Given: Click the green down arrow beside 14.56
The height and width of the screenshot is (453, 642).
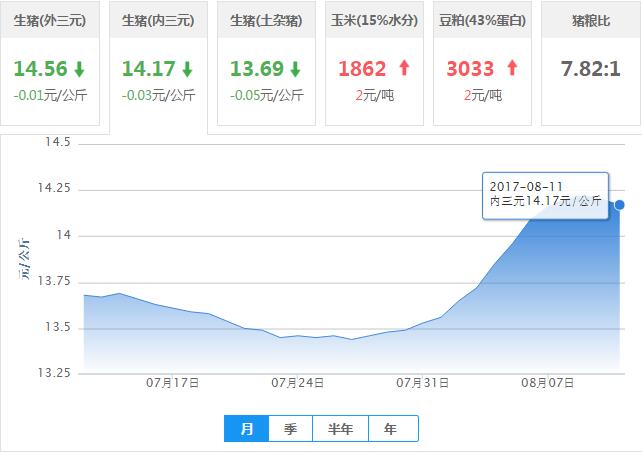Looking at the screenshot, I should pyautogui.click(x=79, y=69).
